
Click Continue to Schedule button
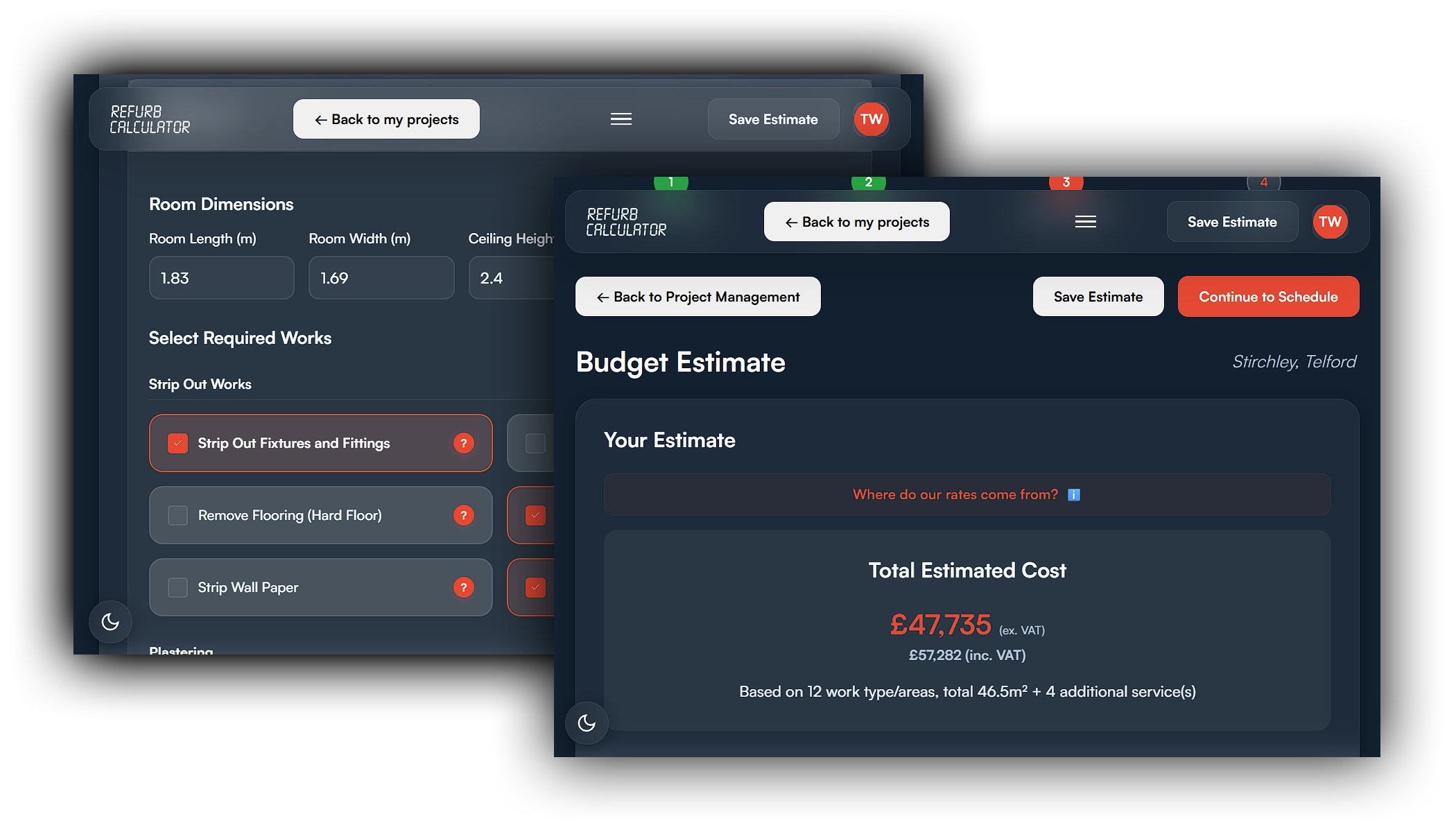click(1267, 297)
